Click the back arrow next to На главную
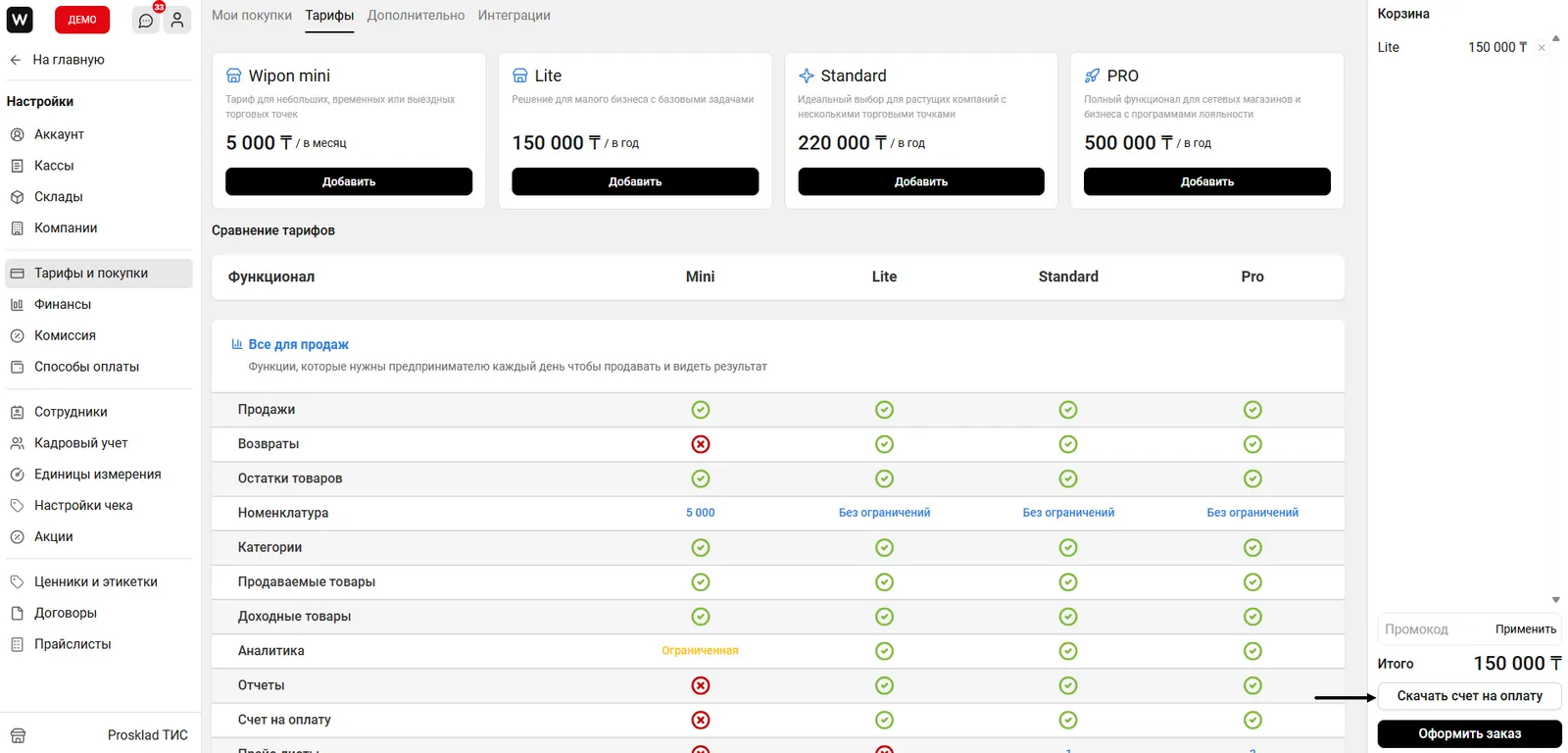Viewport: 1568px width, 753px height. click(x=16, y=60)
